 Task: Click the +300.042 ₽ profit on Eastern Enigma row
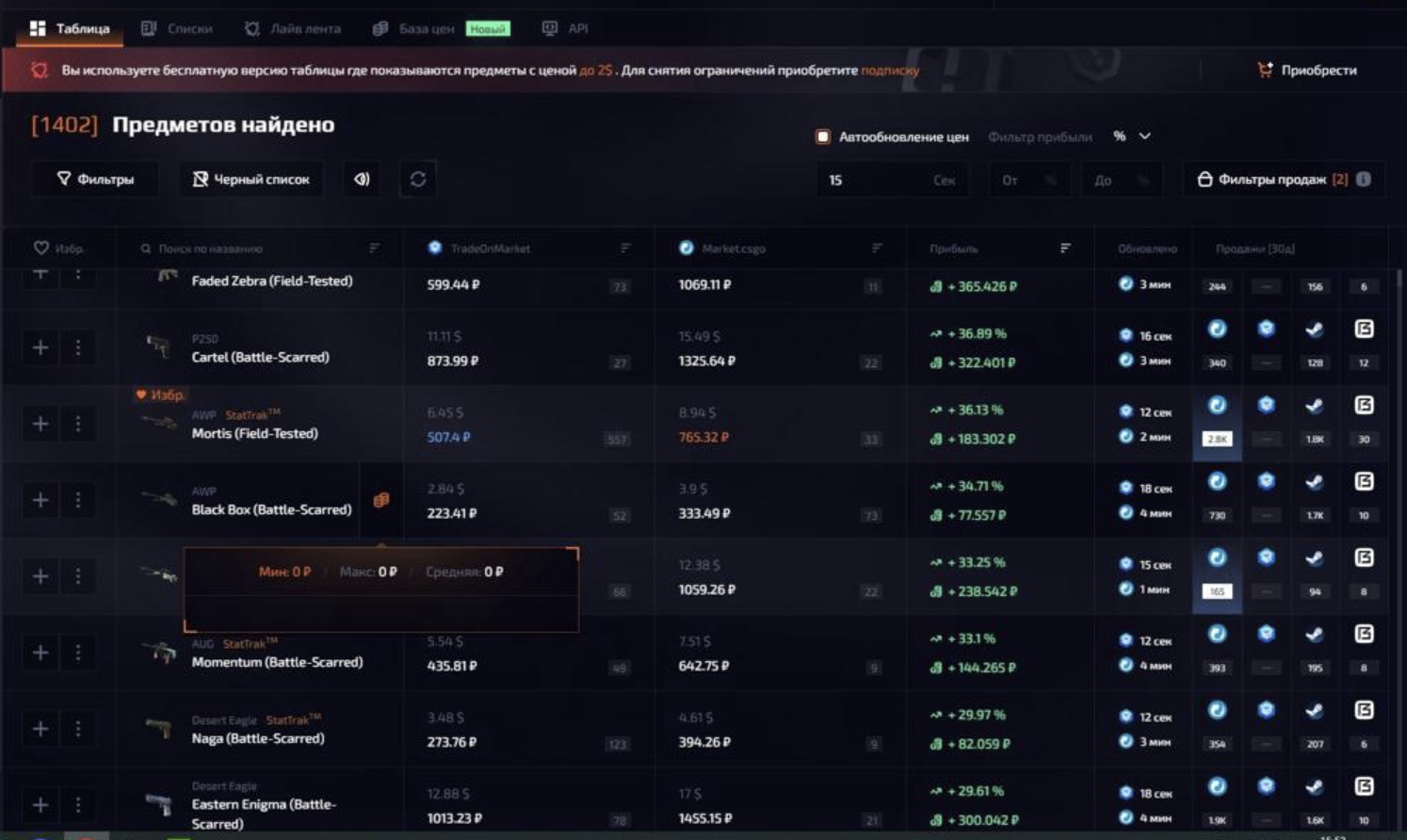982,820
